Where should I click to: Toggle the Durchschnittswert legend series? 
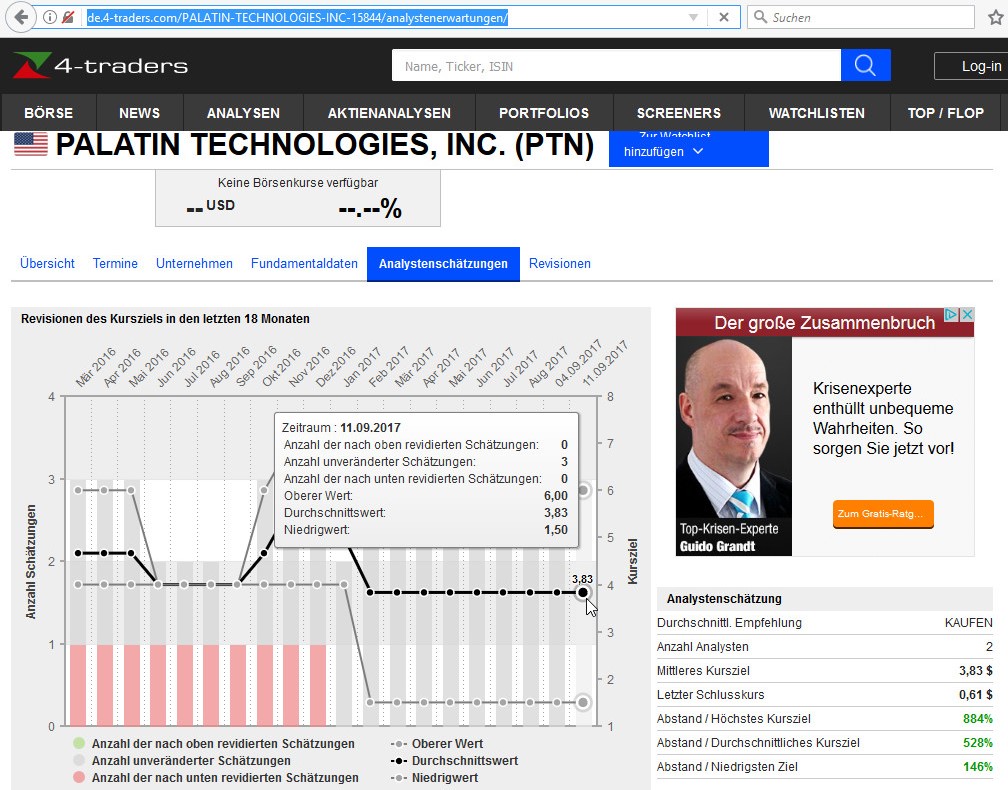(x=454, y=760)
